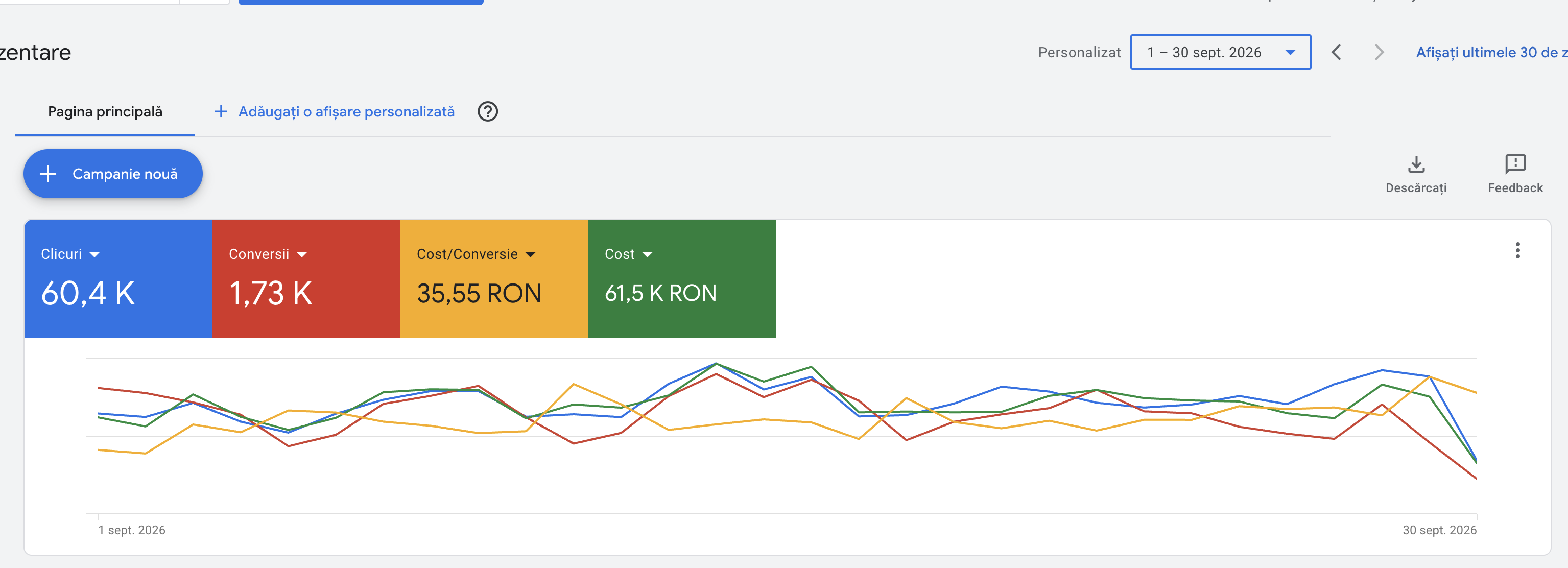Click the 30 sept. 2026 axis label

[1440, 530]
